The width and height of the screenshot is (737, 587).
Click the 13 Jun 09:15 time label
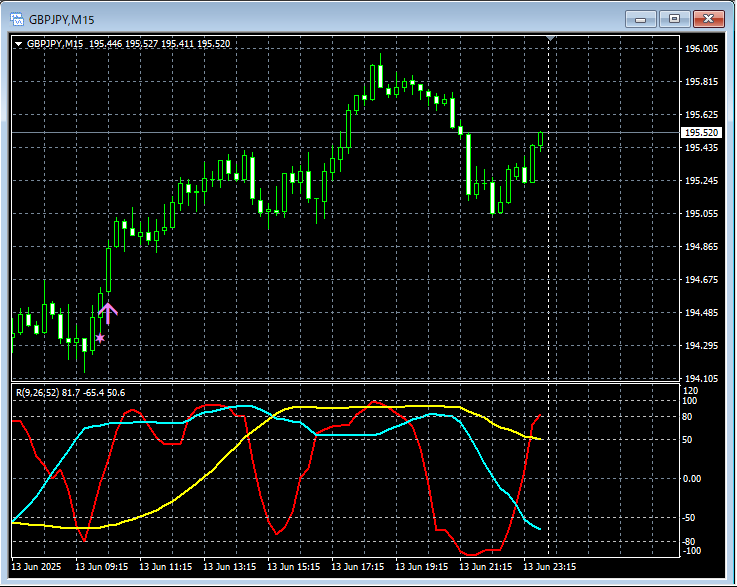click(102, 566)
